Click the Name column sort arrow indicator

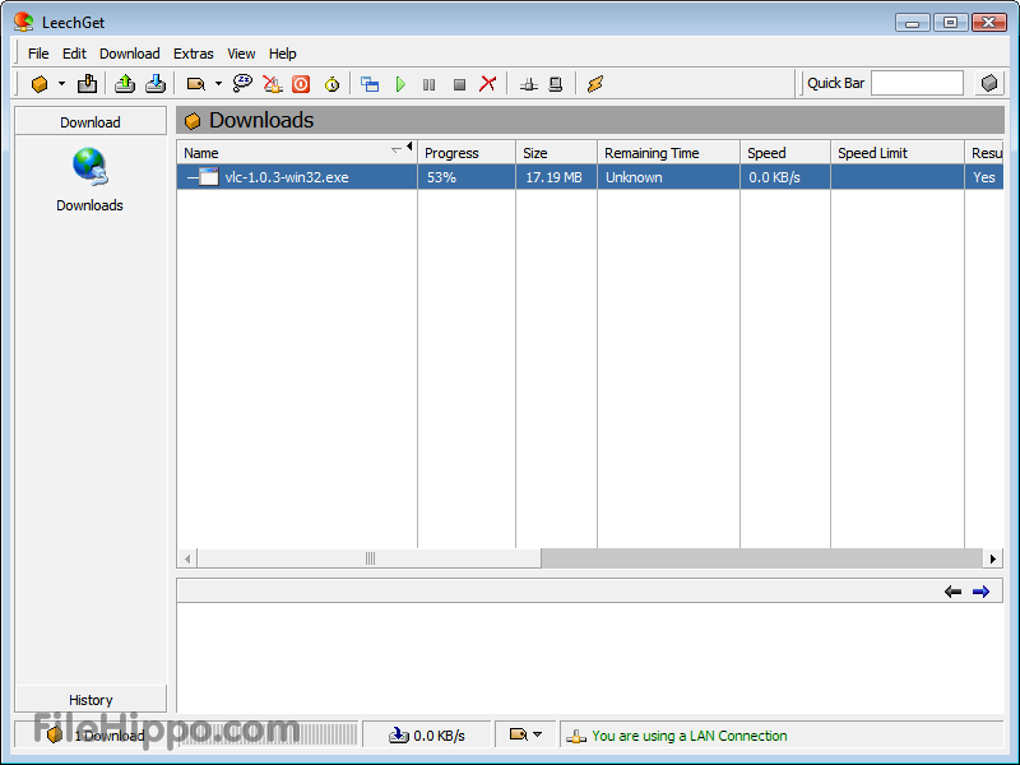point(396,150)
